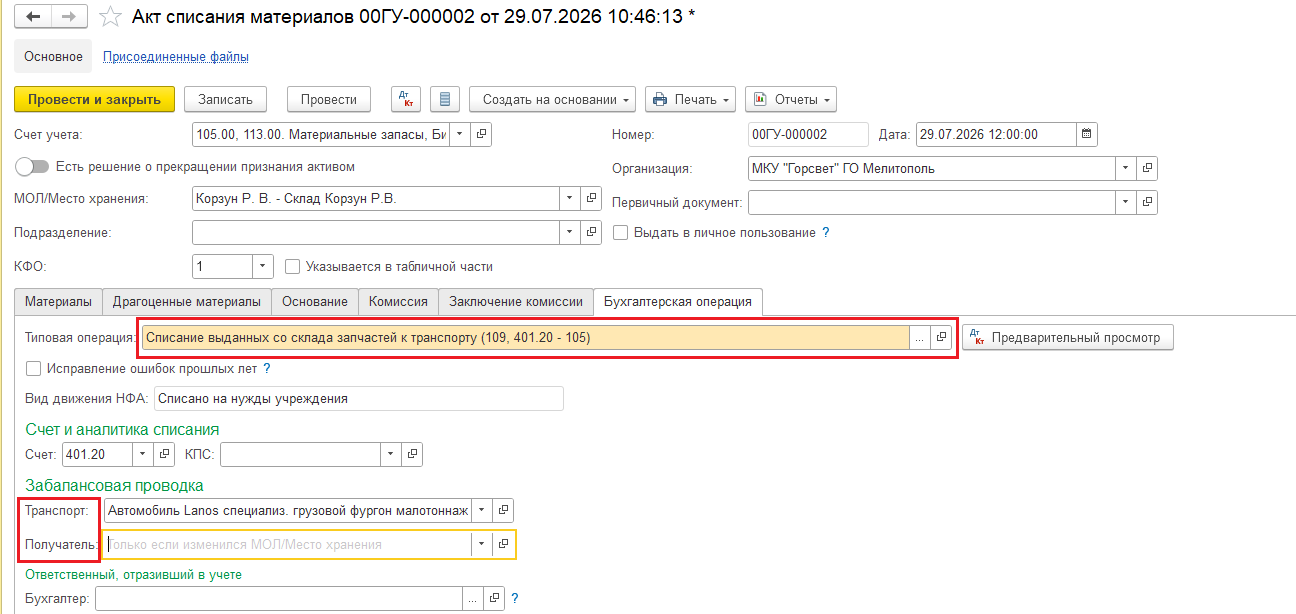The image size is (1296, 614).
Task: Open the calendar picker for Дата field
Action: click(1087, 134)
